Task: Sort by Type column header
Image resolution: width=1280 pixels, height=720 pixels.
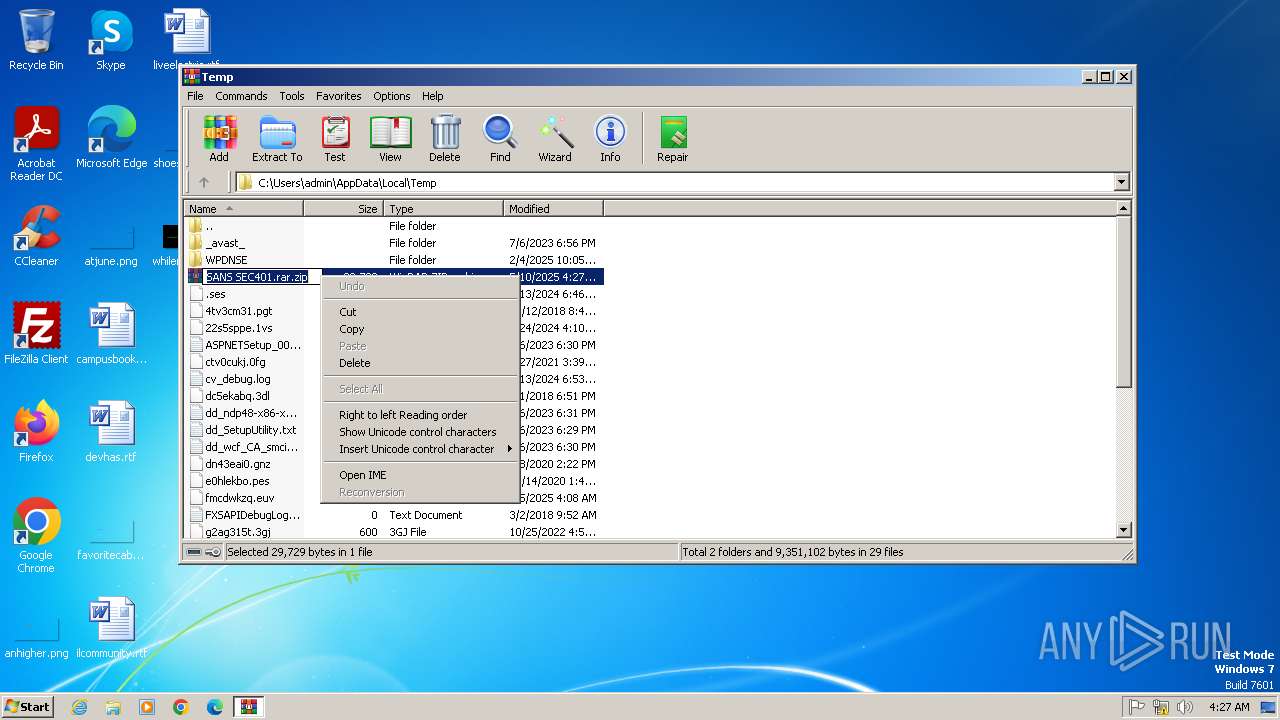Action: point(443,209)
